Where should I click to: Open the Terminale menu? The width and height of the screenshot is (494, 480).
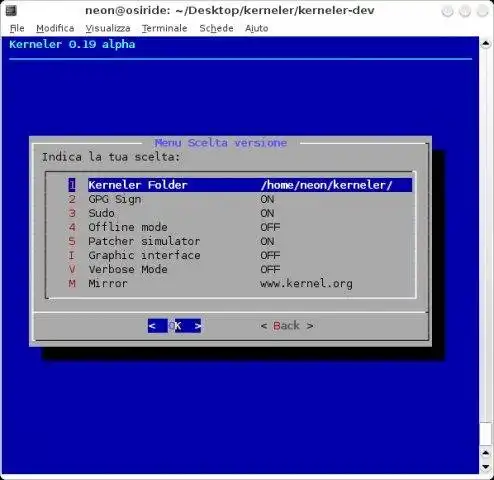tap(164, 28)
